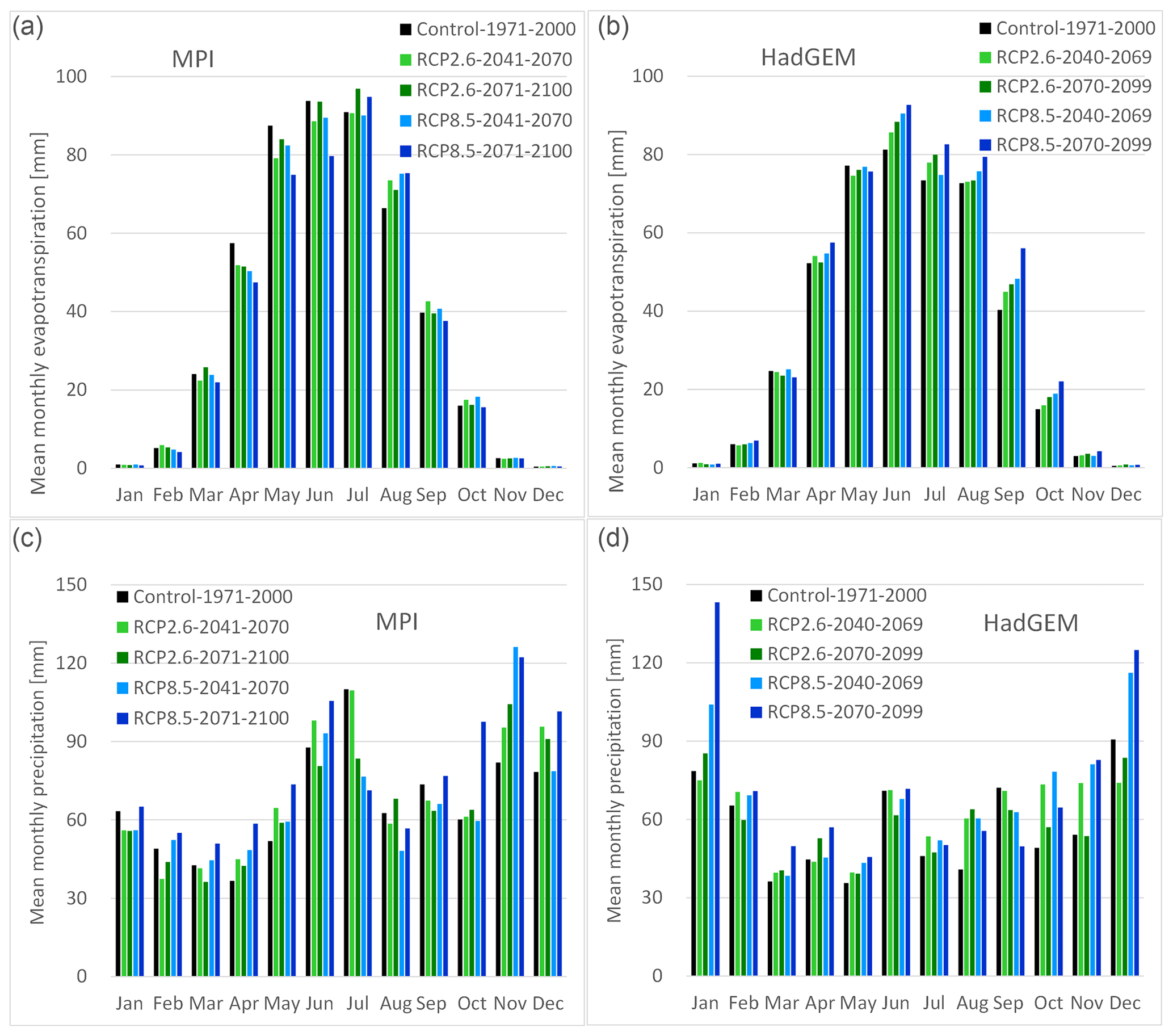Click the HadGEM title in panel (d)
Viewport: 1173px width, 1036px height.
coord(1031,623)
